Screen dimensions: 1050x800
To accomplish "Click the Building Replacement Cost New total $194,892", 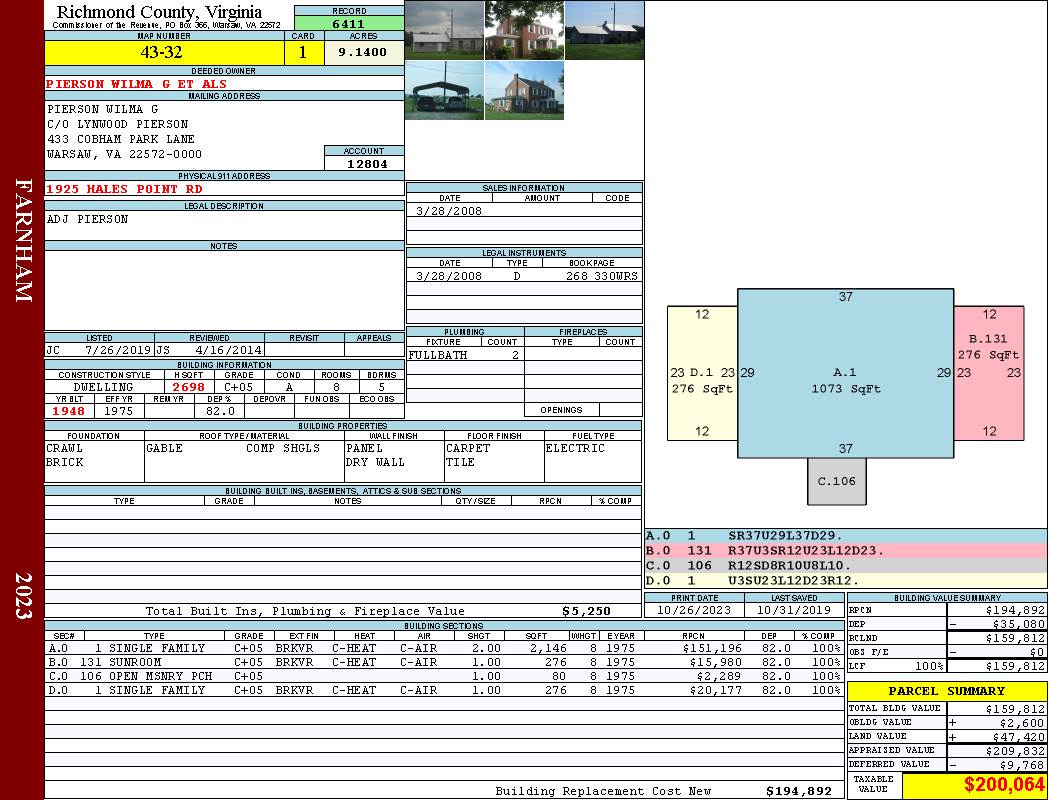I will (798, 791).
